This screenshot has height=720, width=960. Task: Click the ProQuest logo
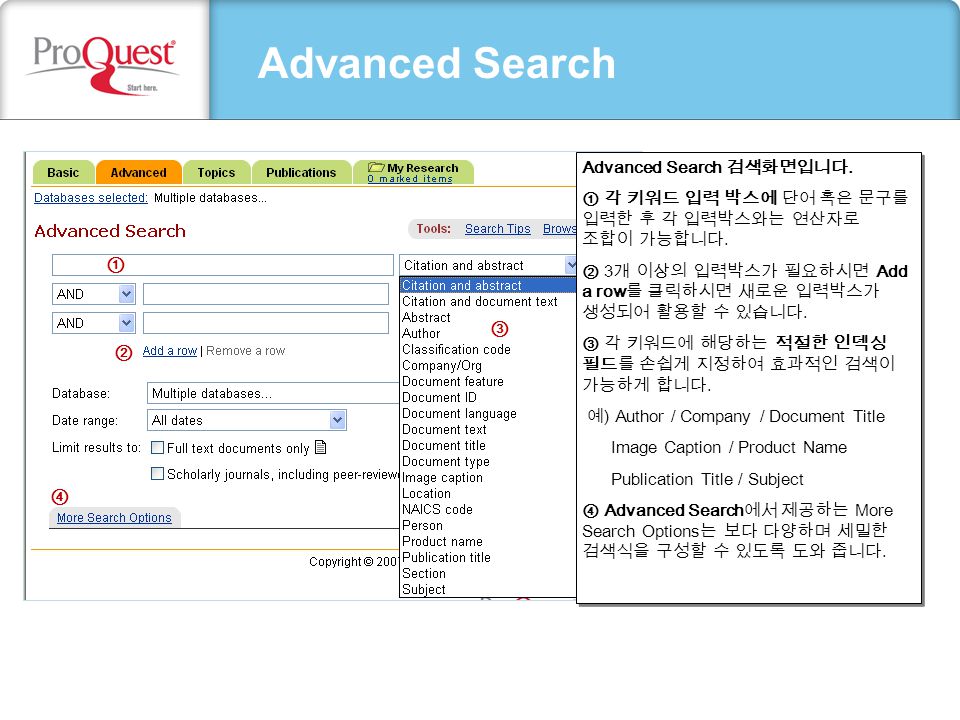[104, 64]
